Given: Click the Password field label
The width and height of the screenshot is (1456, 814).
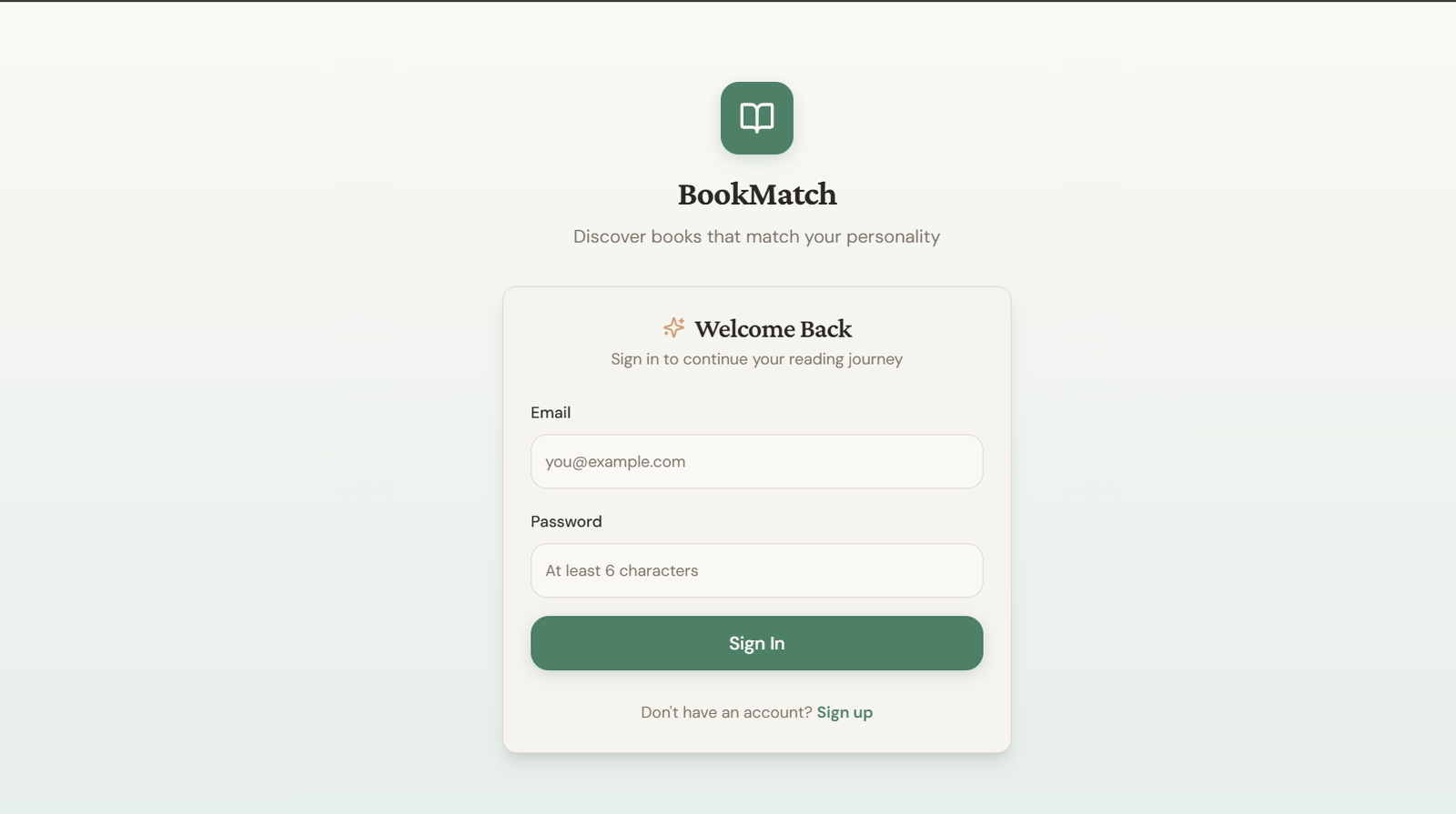Looking at the screenshot, I should [566, 522].
